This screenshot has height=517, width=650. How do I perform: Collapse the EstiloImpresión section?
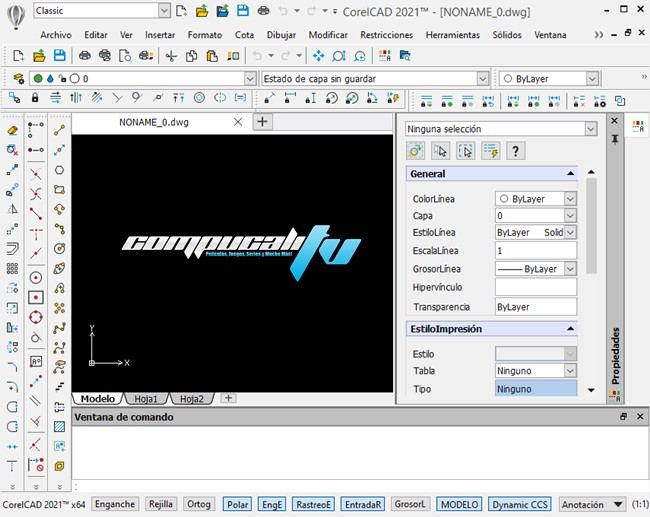(570, 329)
